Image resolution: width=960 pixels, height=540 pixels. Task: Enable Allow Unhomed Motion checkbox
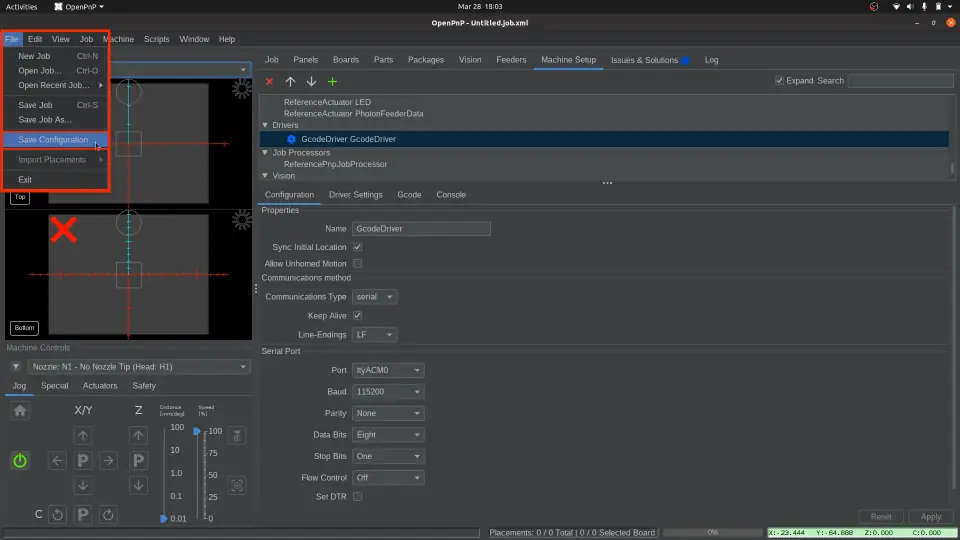tap(358, 264)
